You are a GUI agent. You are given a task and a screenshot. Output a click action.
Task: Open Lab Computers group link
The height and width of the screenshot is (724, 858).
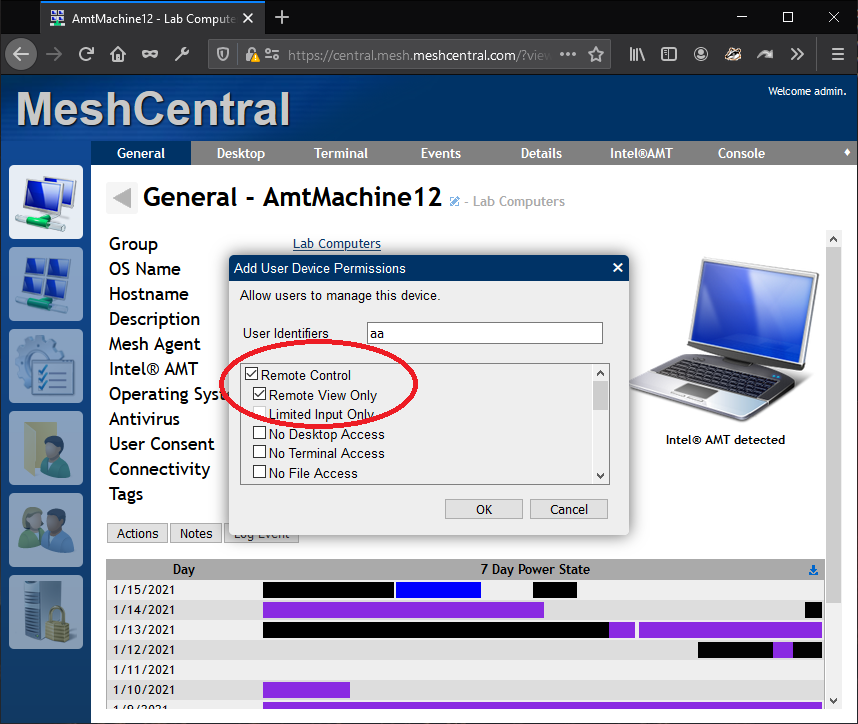pos(337,244)
